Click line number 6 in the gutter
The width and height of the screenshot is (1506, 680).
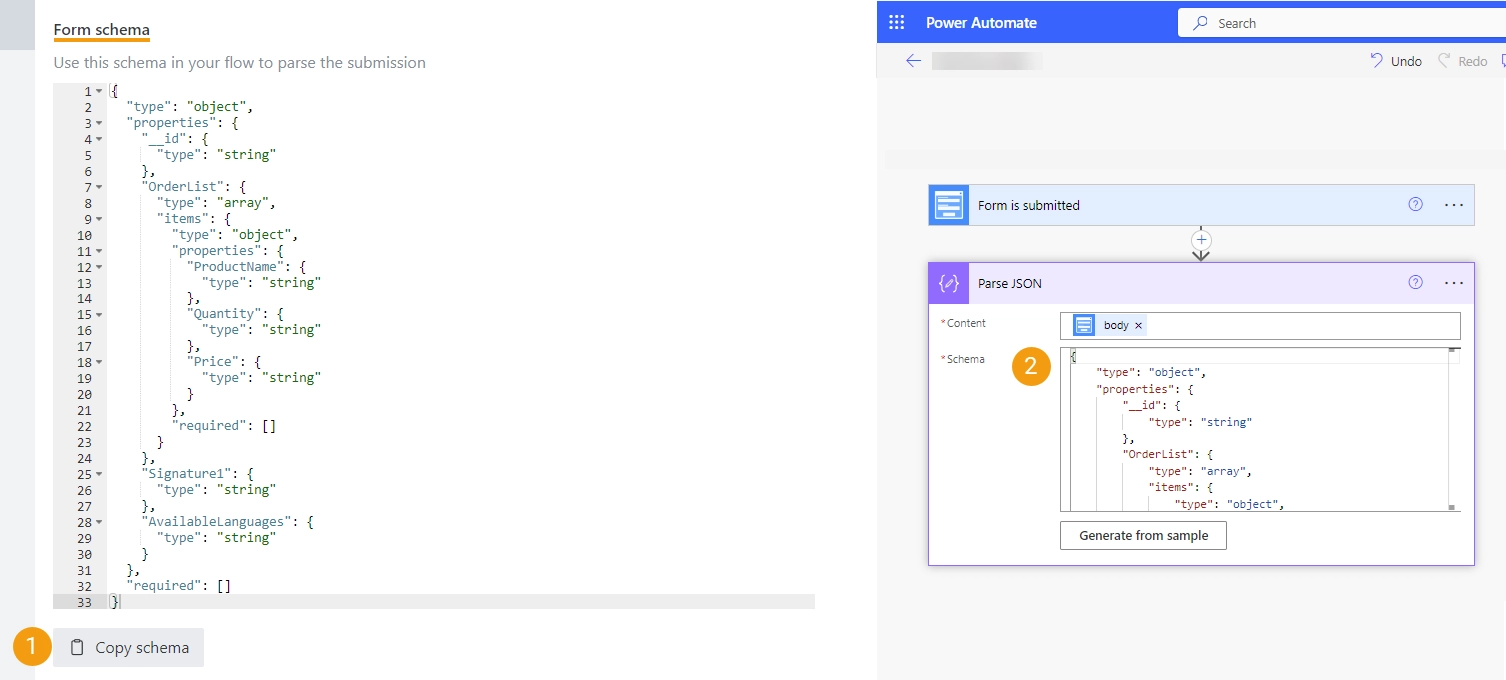click(88, 171)
